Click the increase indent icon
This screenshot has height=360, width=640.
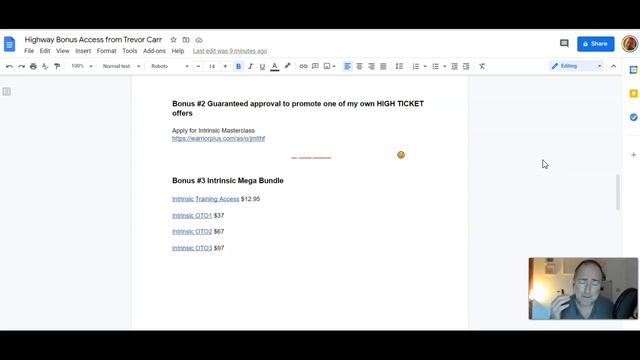[466, 66]
